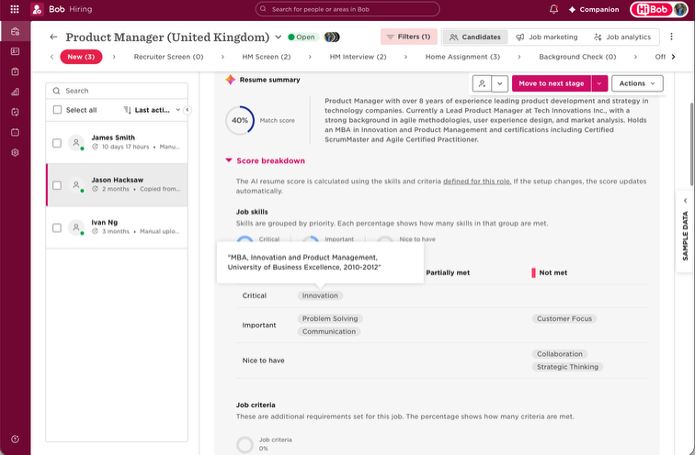696x455 pixels.
Task: Open the Companion assistant
Action: [593, 9]
